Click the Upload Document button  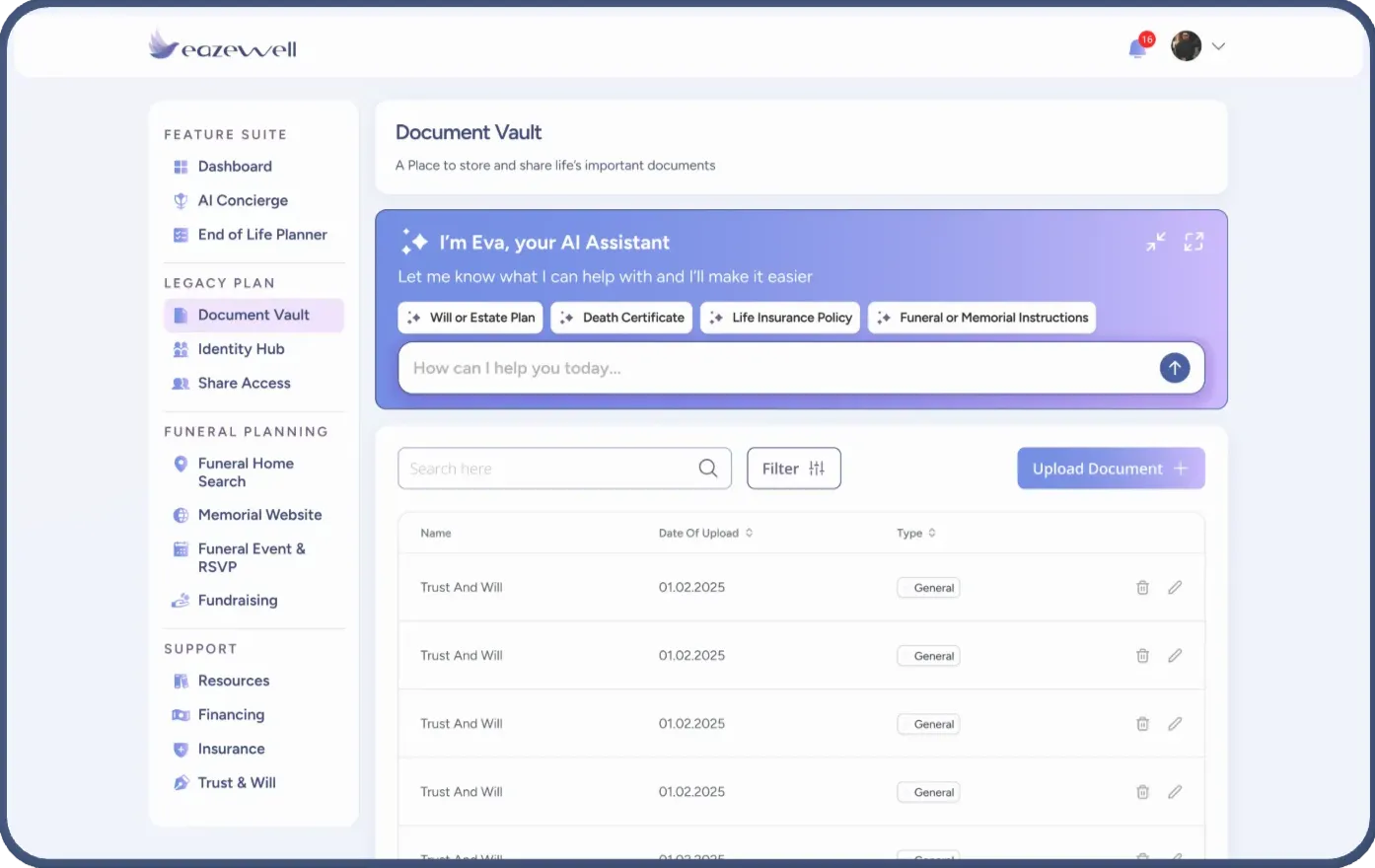(x=1111, y=469)
